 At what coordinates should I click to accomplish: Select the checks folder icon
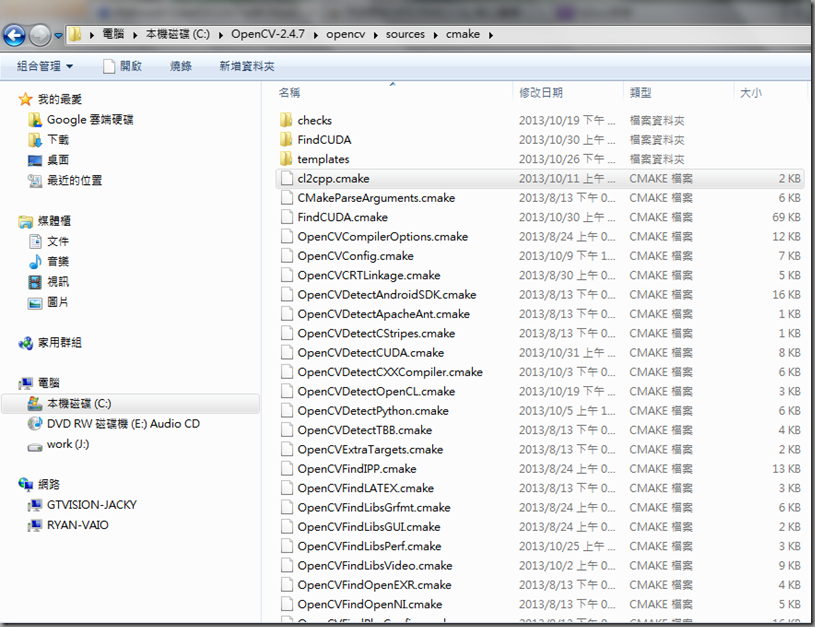click(286, 120)
